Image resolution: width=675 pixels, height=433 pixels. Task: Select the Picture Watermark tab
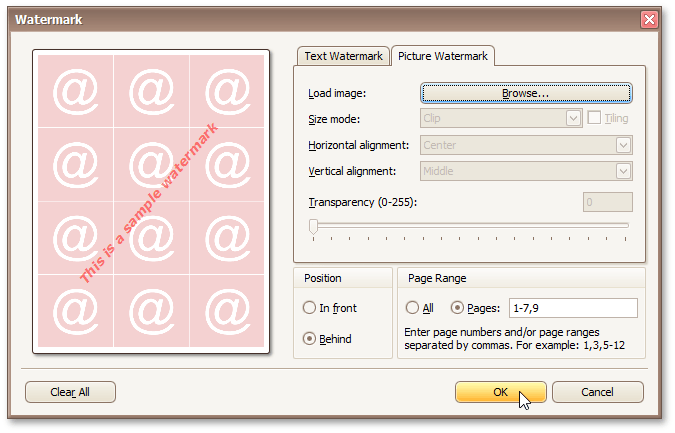(x=442, y=57)
